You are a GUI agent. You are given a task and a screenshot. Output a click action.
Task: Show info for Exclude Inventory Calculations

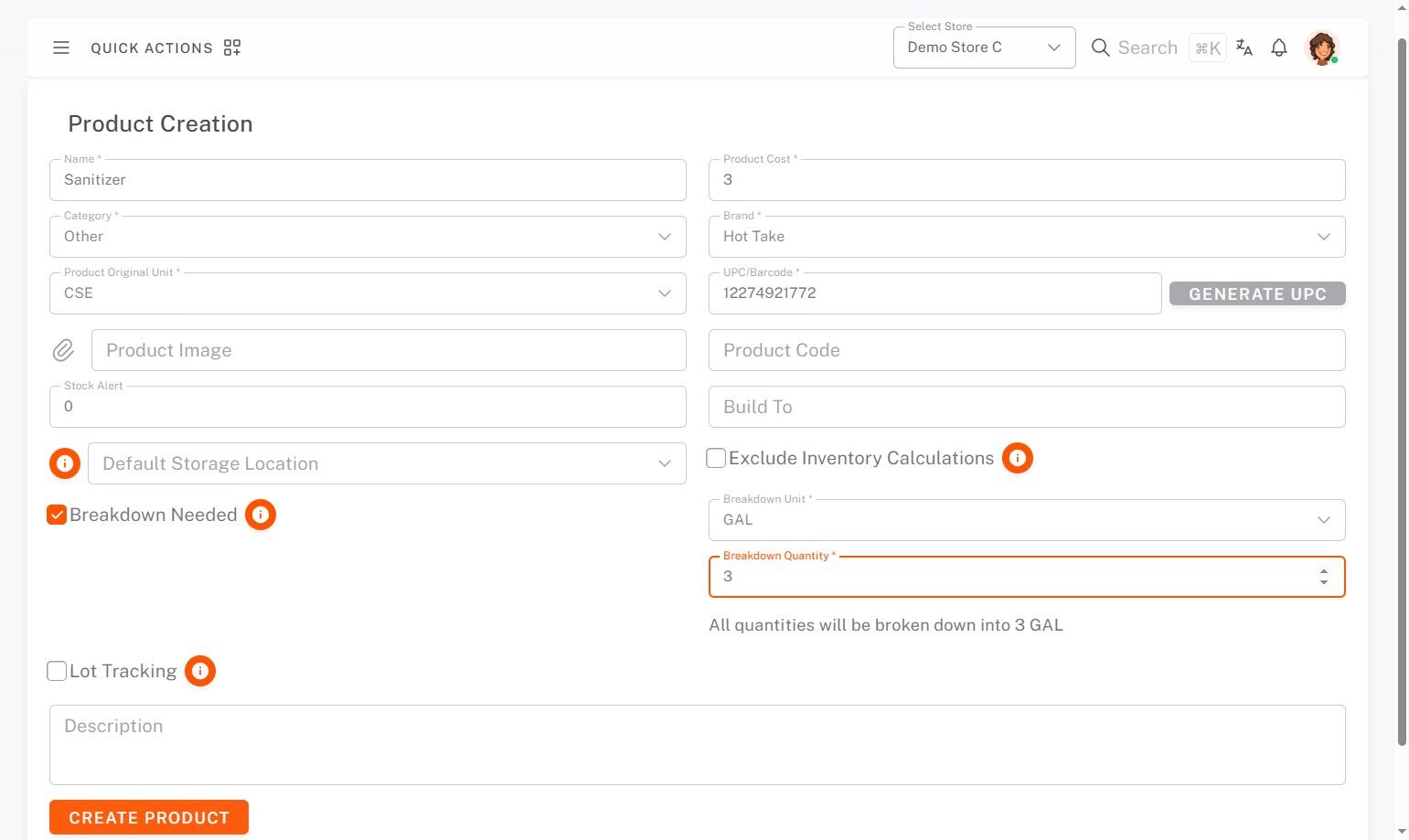(1018, 458)
